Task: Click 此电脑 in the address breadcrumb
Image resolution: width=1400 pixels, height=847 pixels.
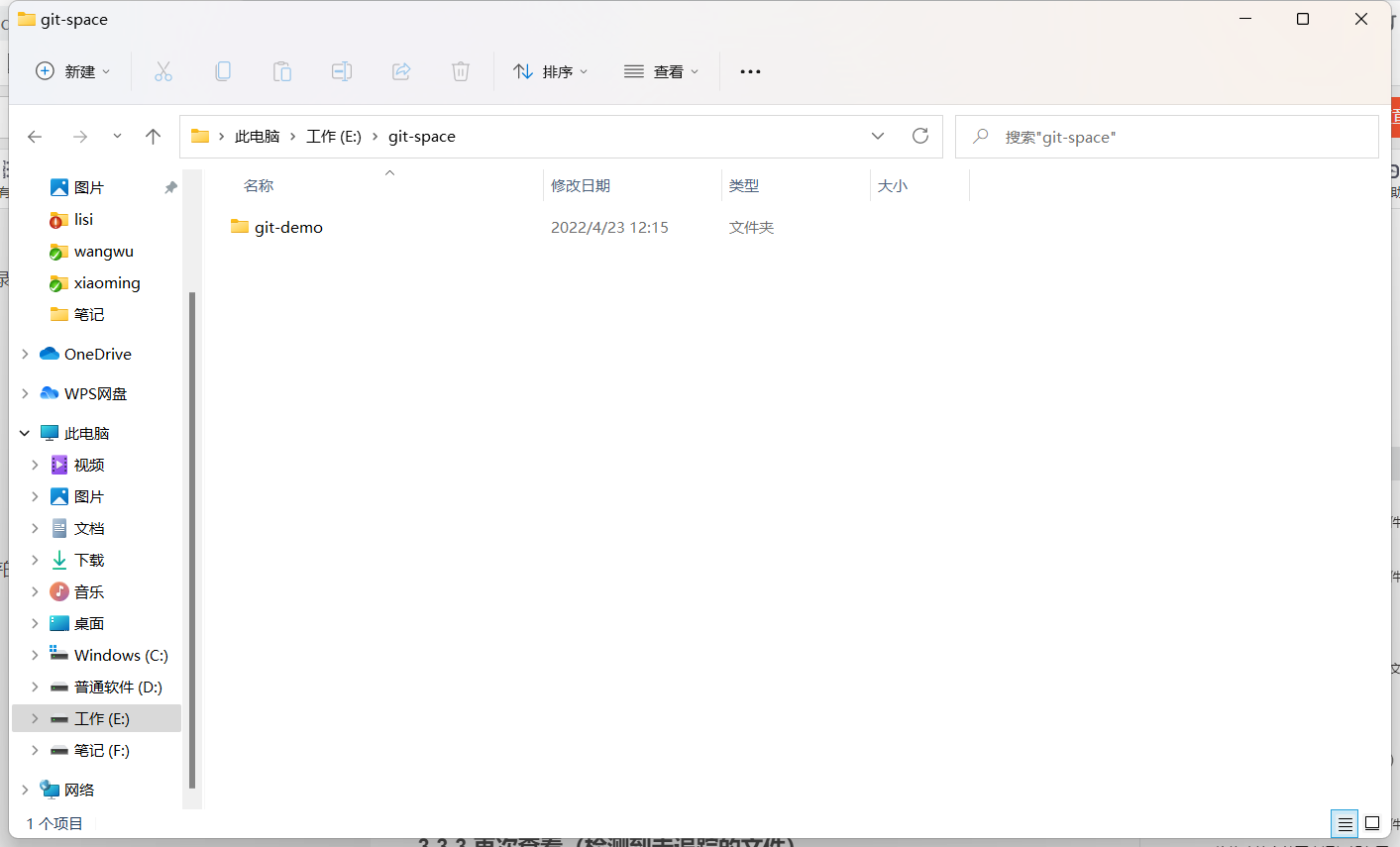Action: click(257, 137)
